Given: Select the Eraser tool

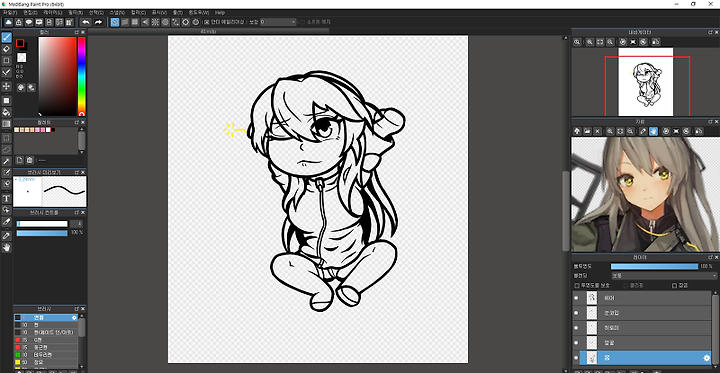Looking at the screenshot, I should [x=6, y=49].
